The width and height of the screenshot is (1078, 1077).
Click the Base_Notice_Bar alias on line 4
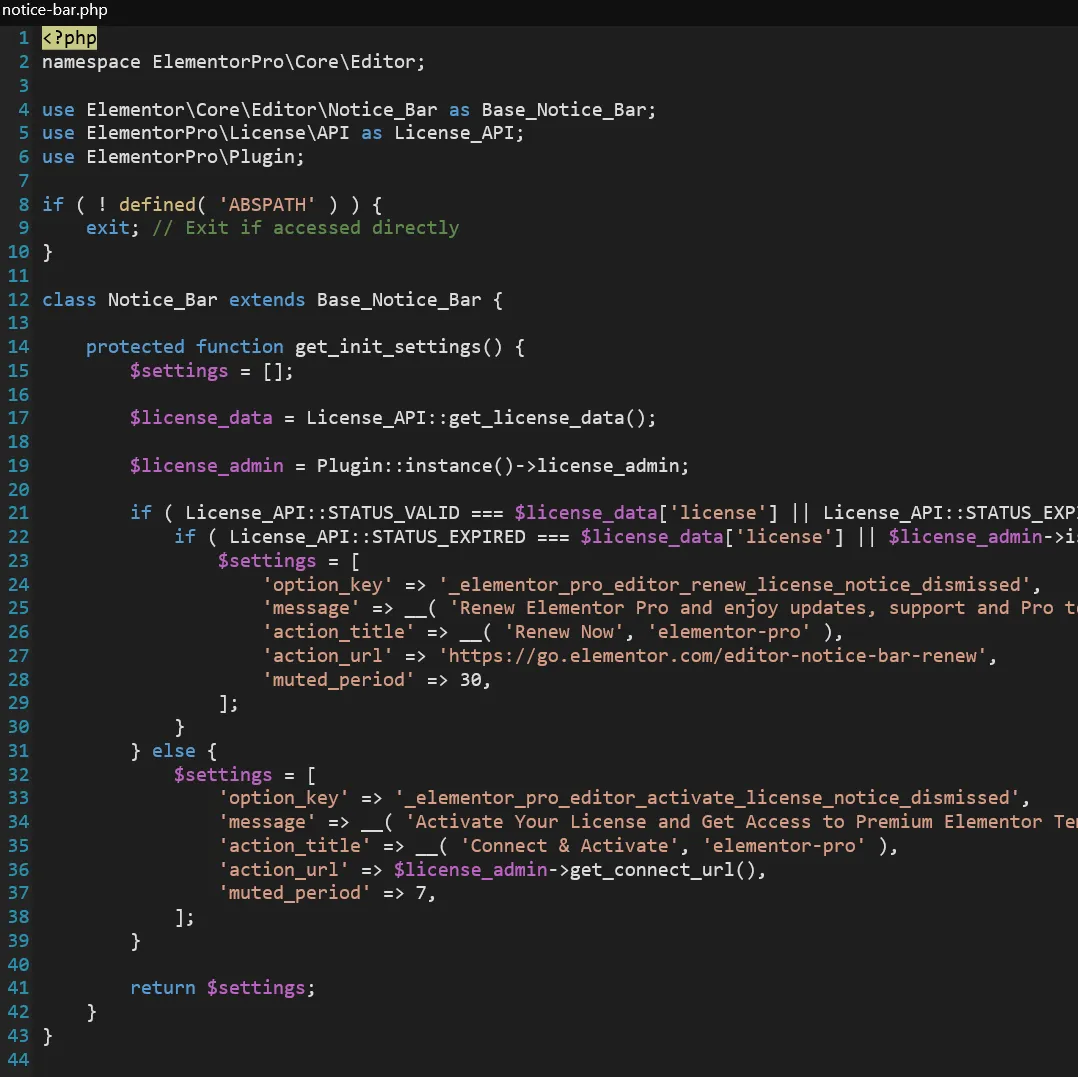coord(568,110)
